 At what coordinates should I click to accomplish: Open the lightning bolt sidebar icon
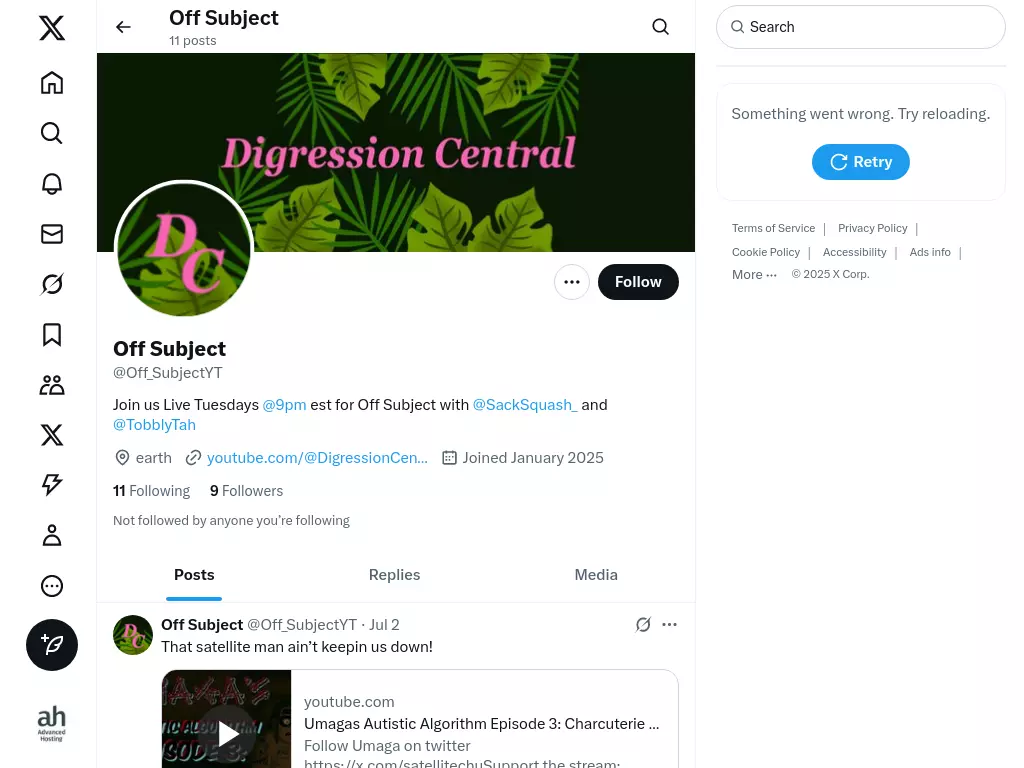tap(52, 485)
